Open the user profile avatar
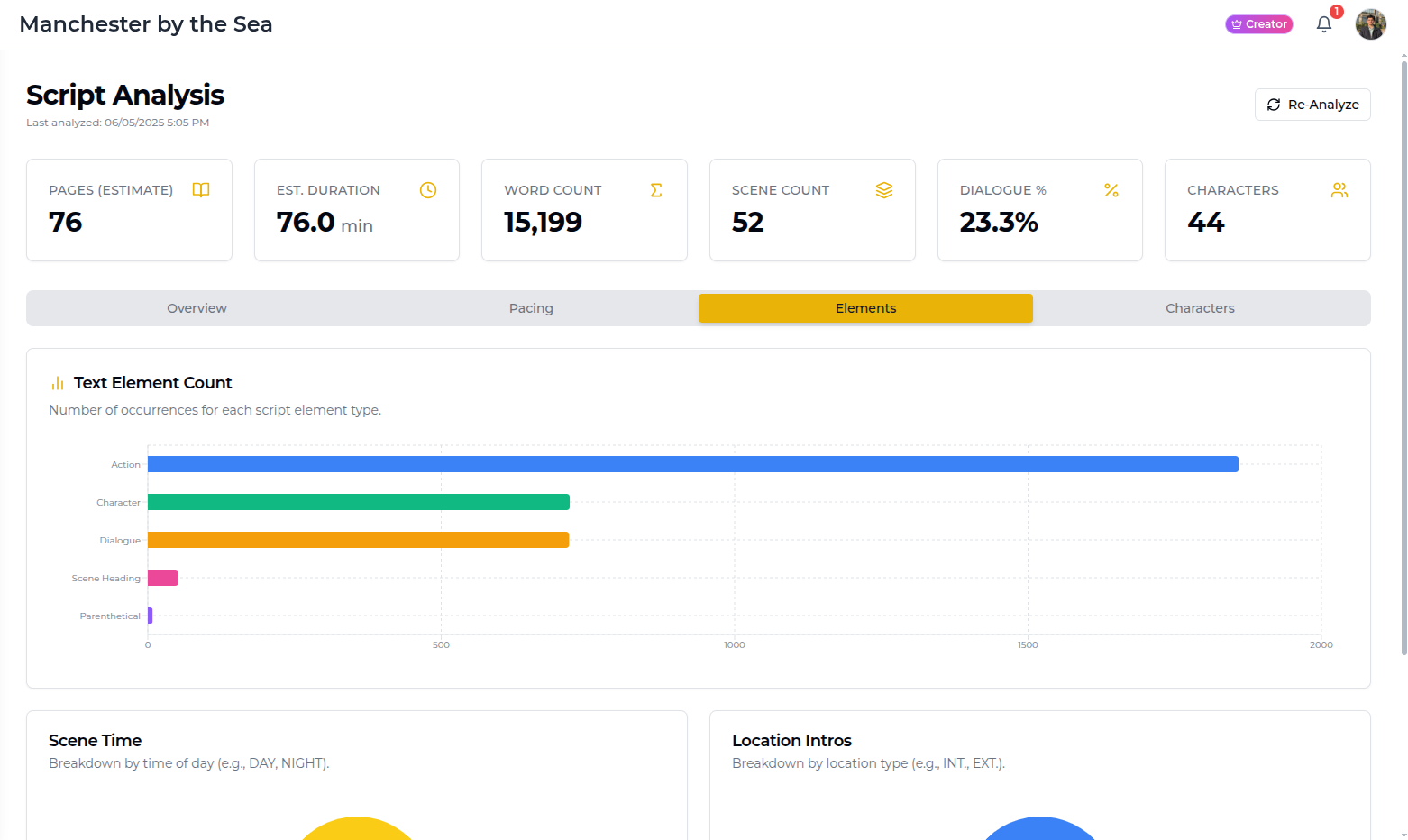The width and height of the screenshot is (1408, 840). tap(1370, 24)
